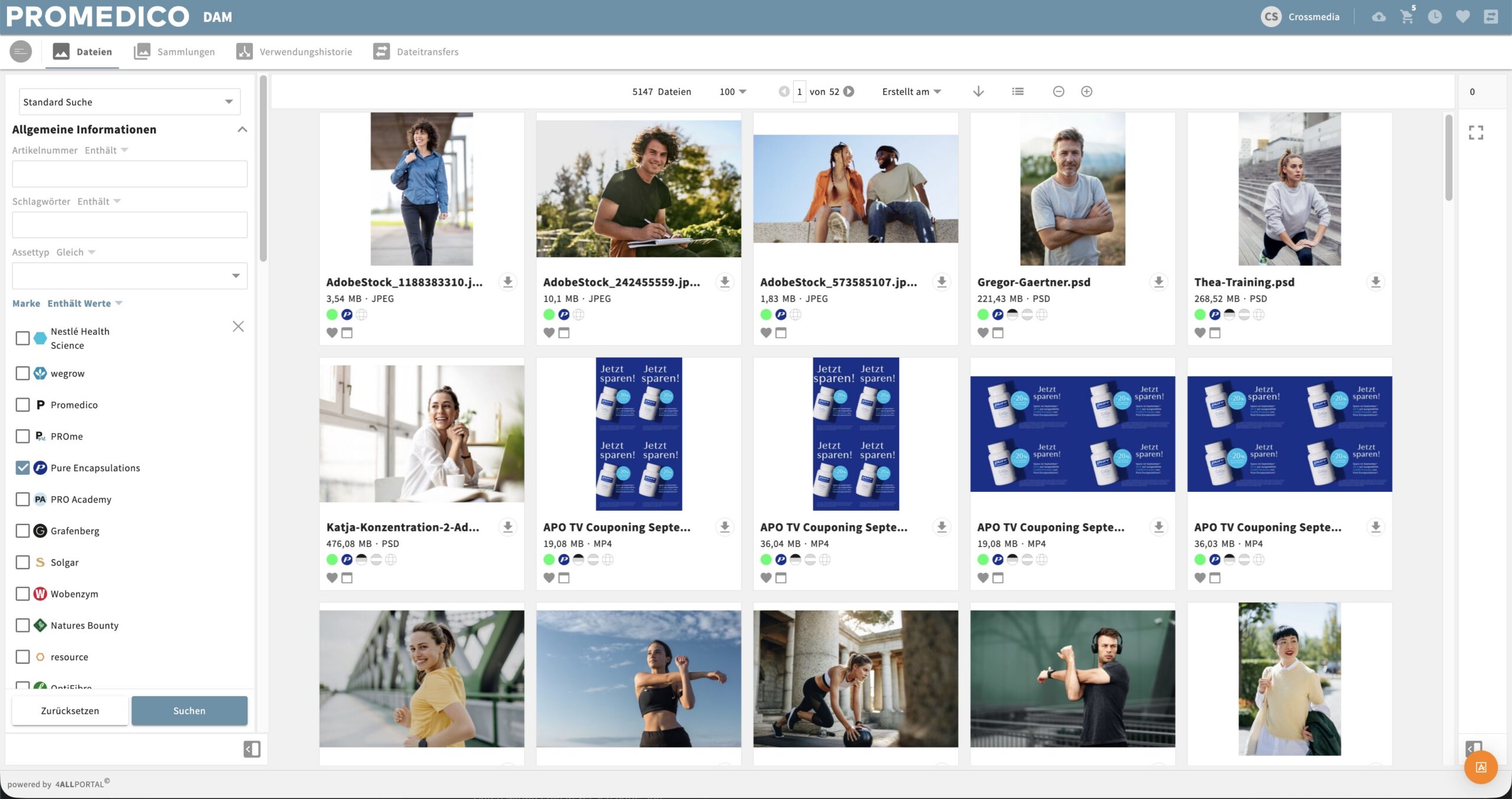Open the favorites heart in header

[x=1463, y=17]
